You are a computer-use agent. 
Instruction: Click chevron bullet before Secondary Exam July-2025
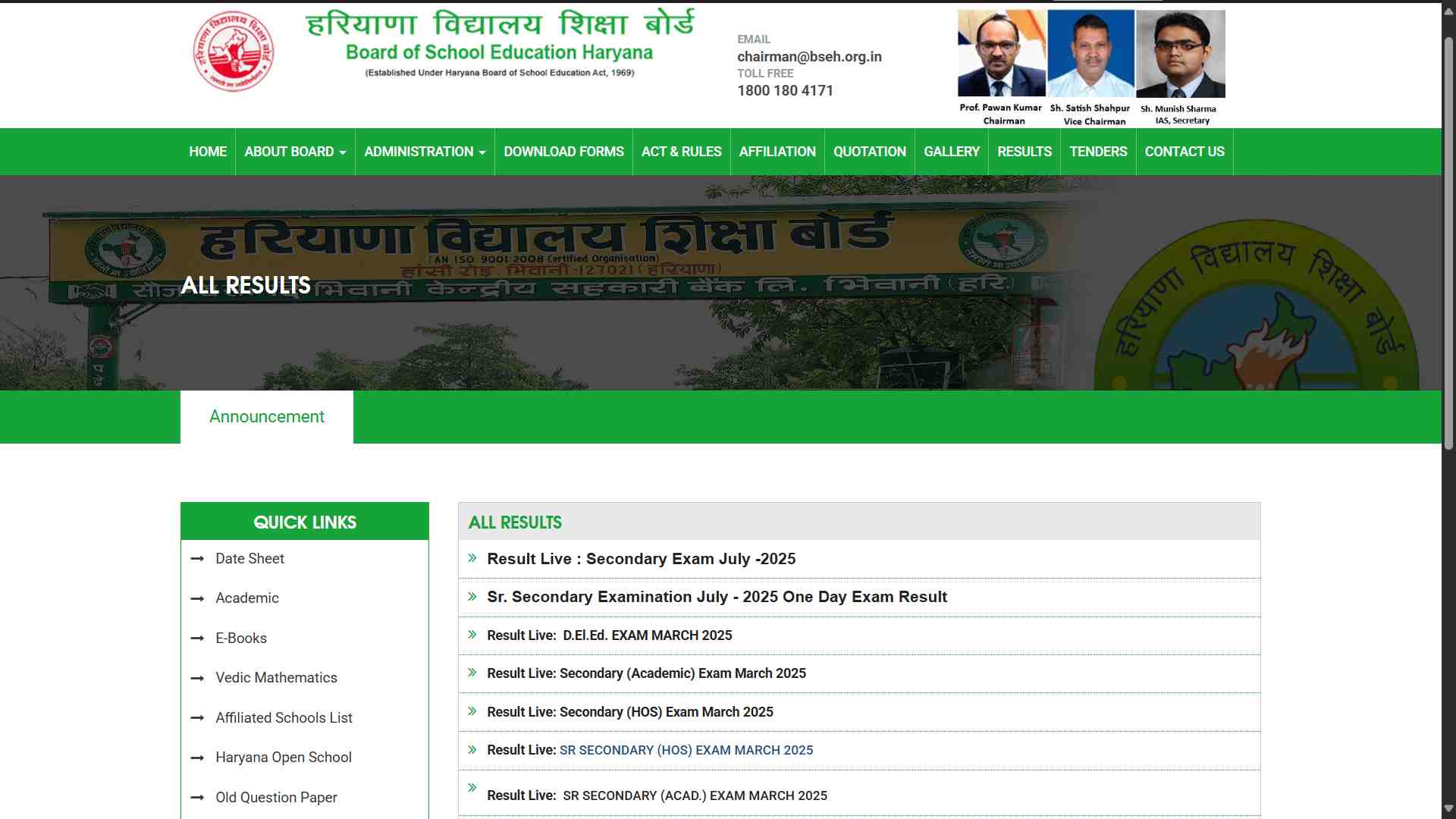tap(472, 558)
